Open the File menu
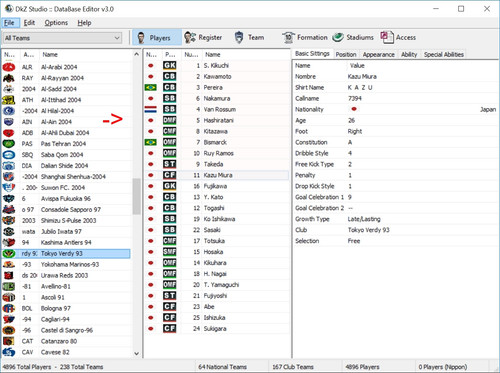 [x=9, y=23]
